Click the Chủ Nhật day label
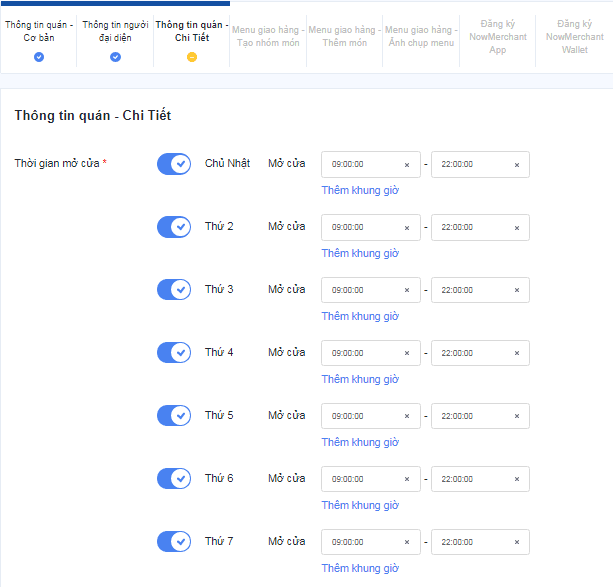613x587 pixels. pyautogui.click(x=228, y=163)
